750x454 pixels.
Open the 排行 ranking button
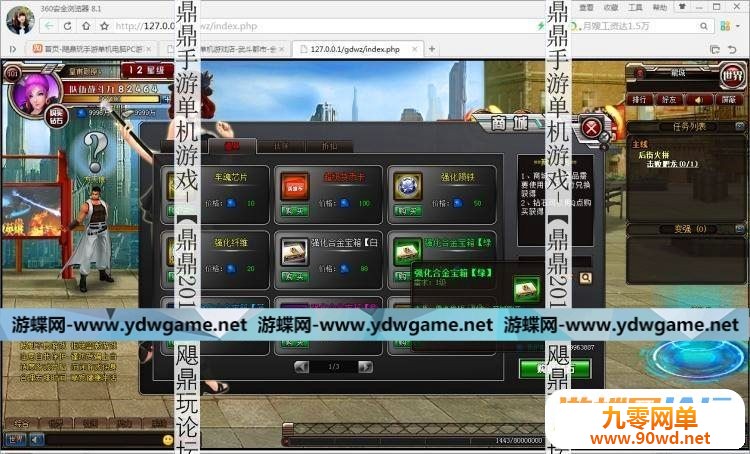[x=639, y=100]
